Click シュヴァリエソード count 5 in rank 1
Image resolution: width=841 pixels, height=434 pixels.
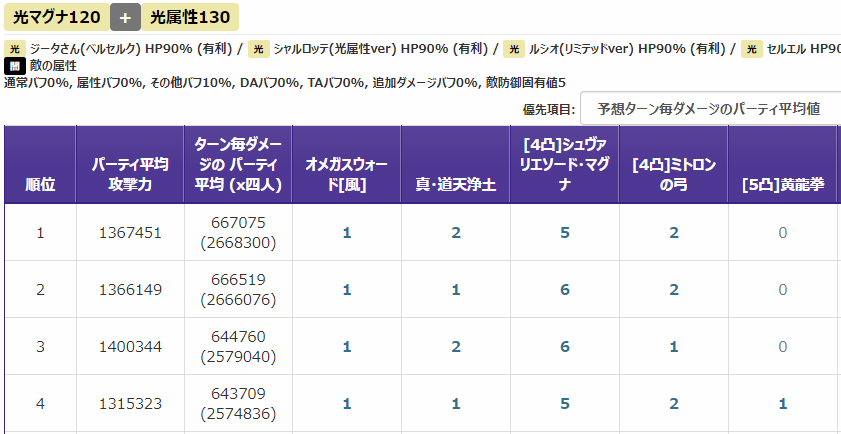pyautogui.click(x=564, y=233)
